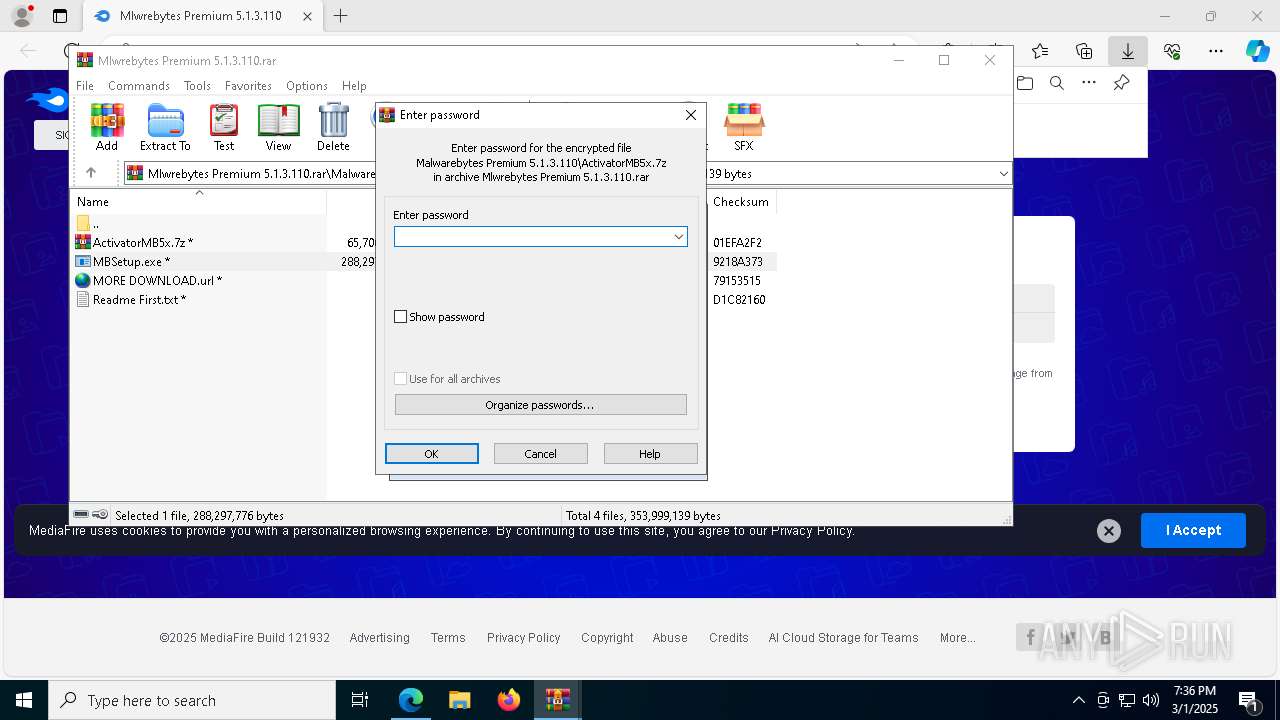
Task: Click the volume speaker tray icon
Action: point(1151,700)
